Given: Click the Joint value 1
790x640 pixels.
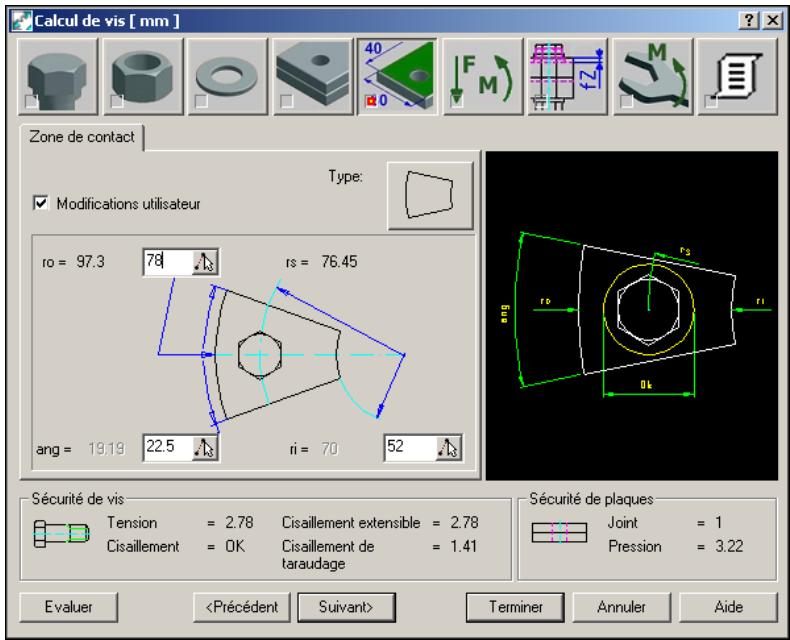Looking at the screenshot, I should pos(718,523).
